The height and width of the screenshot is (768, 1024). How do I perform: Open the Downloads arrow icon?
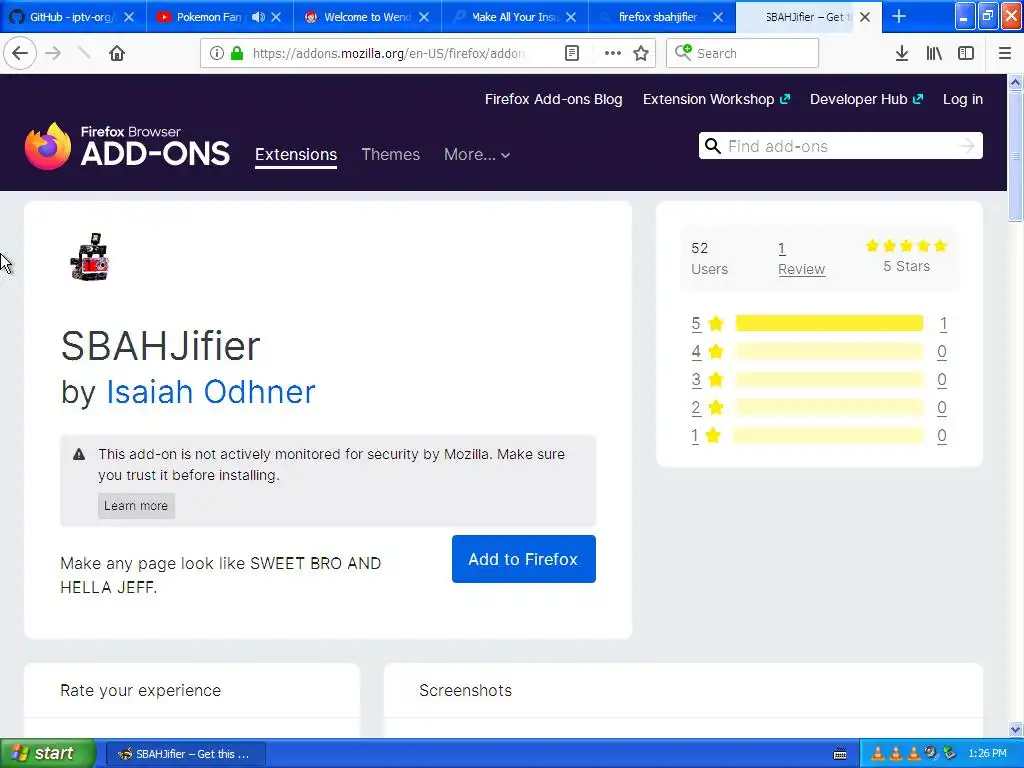click(x=902, y=53)
